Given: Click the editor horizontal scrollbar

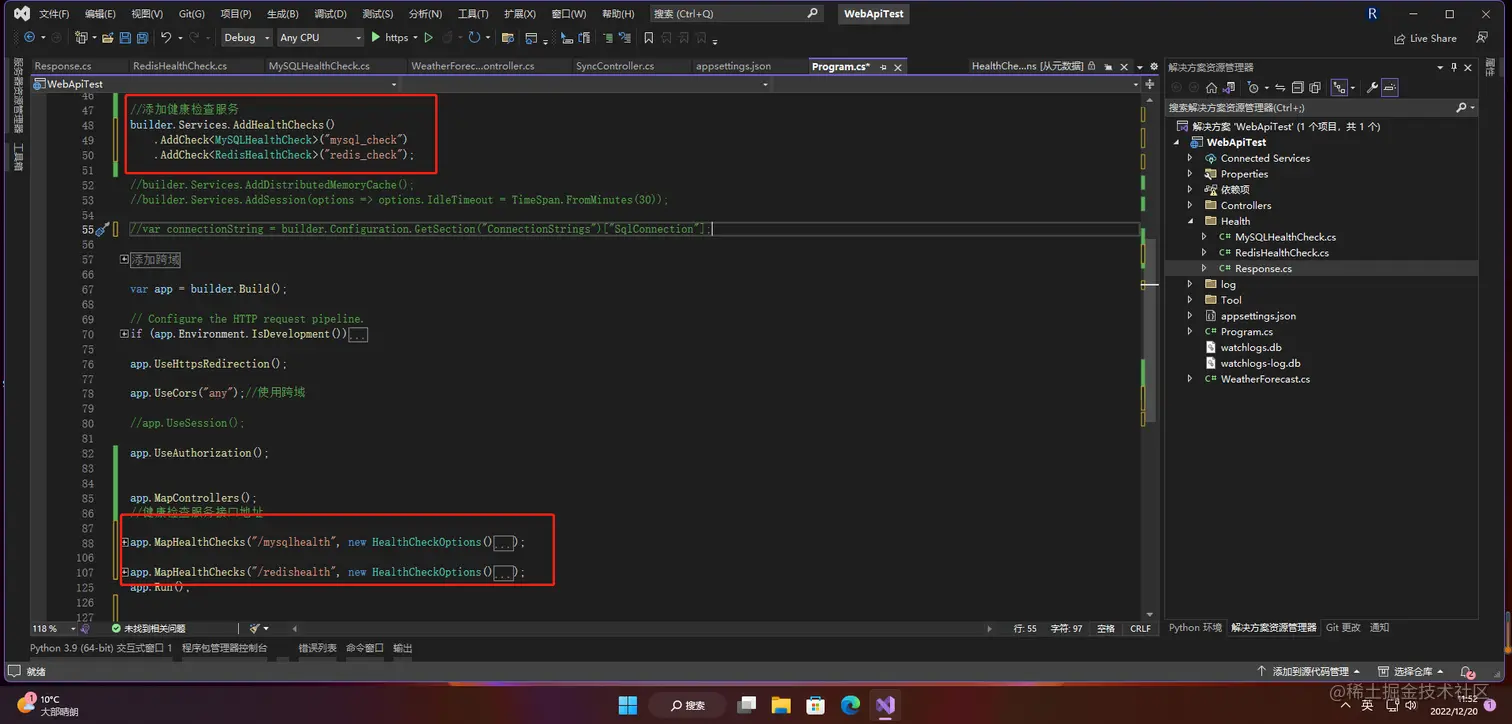Looking at the screenshot, I should [x=640, y=629].
